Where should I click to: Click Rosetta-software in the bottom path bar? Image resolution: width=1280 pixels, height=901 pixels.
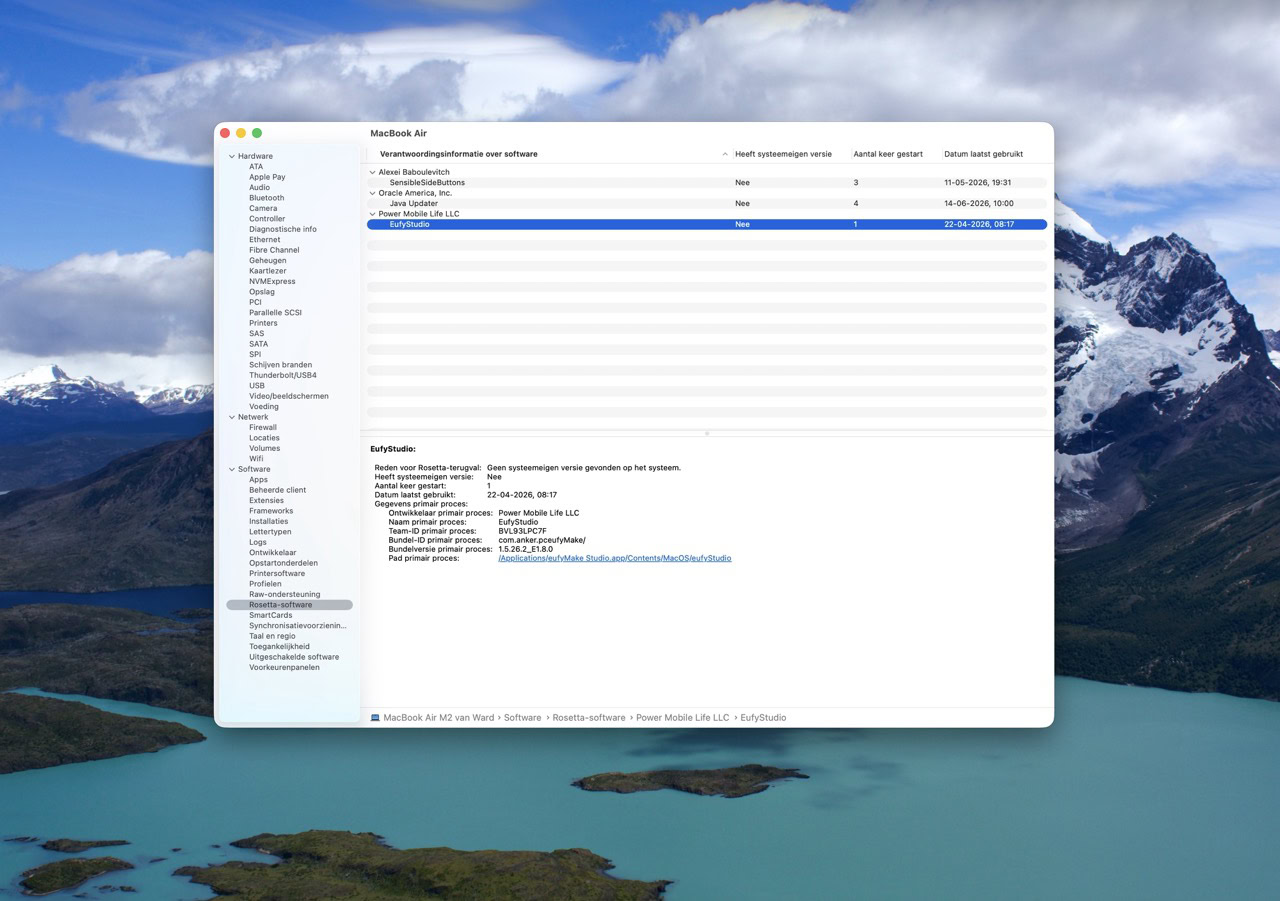[589, 718]
